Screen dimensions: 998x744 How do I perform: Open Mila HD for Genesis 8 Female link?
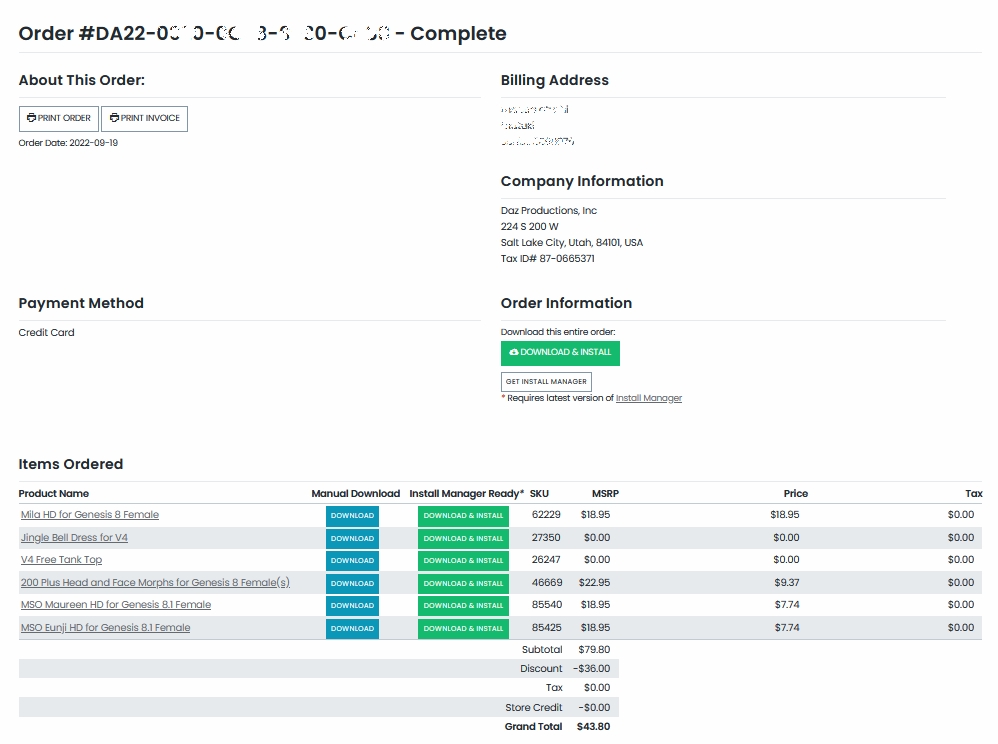point(90,515)
